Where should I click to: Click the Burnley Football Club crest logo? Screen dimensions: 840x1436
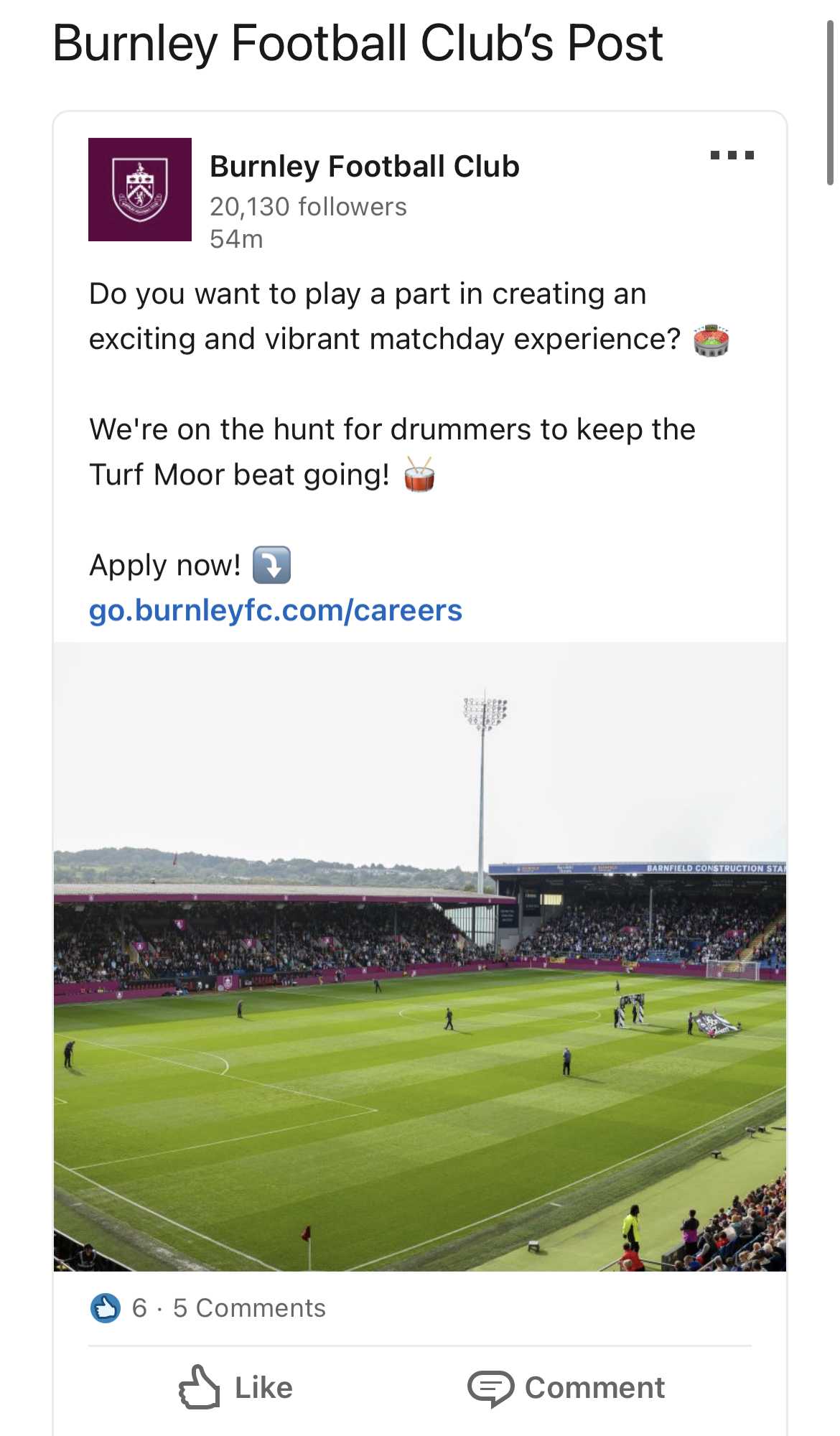140,190
